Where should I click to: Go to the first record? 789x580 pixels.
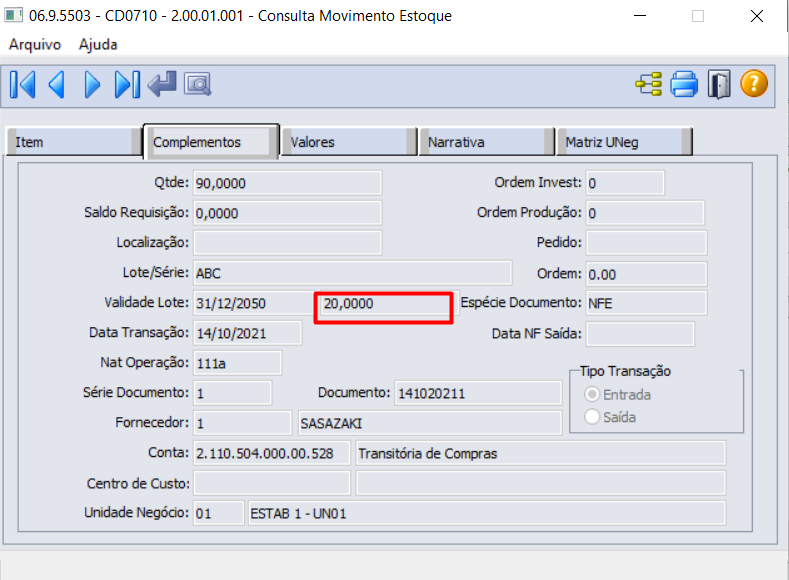point(23,85)
